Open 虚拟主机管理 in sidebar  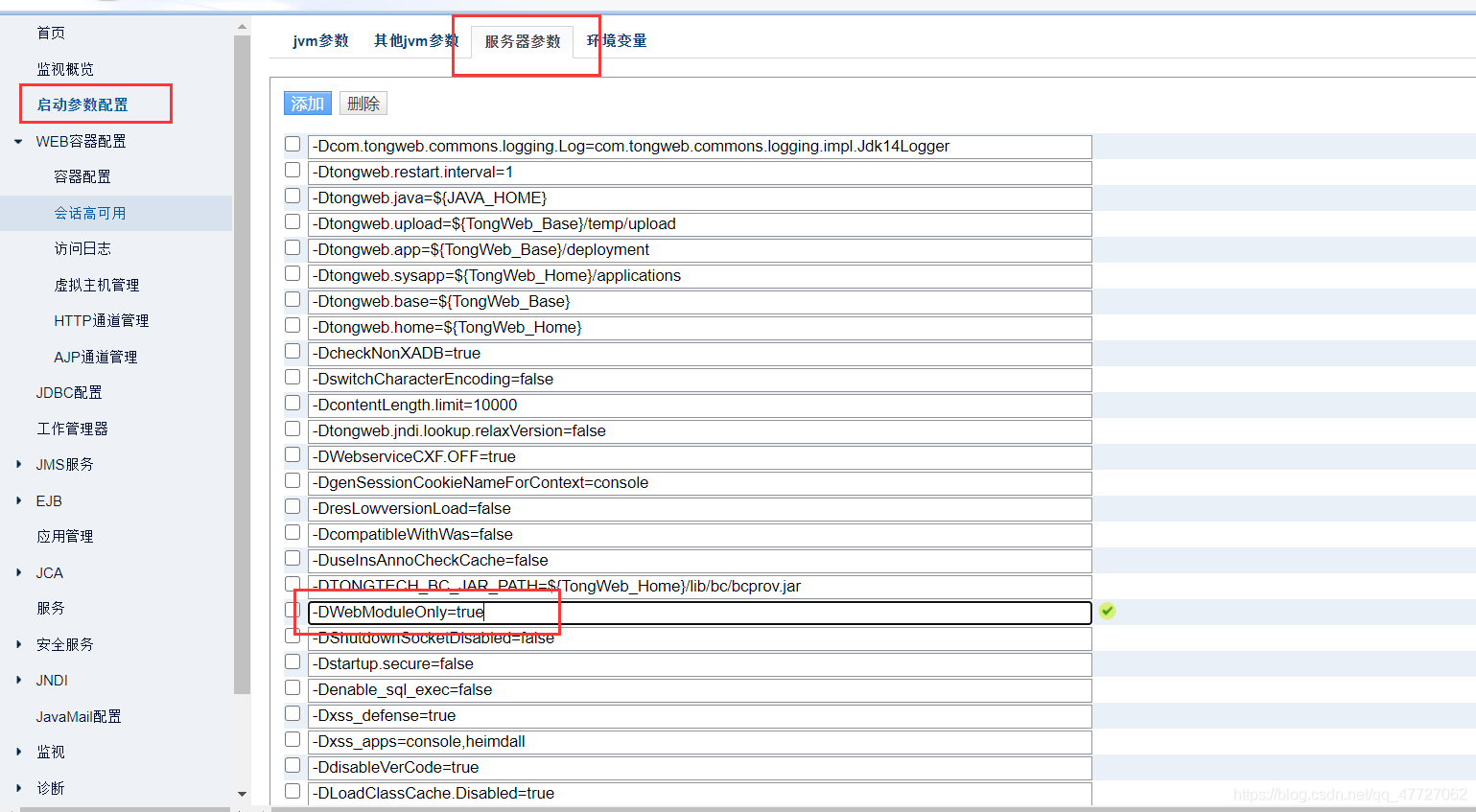pyautogui.click(x=97, y=285)
